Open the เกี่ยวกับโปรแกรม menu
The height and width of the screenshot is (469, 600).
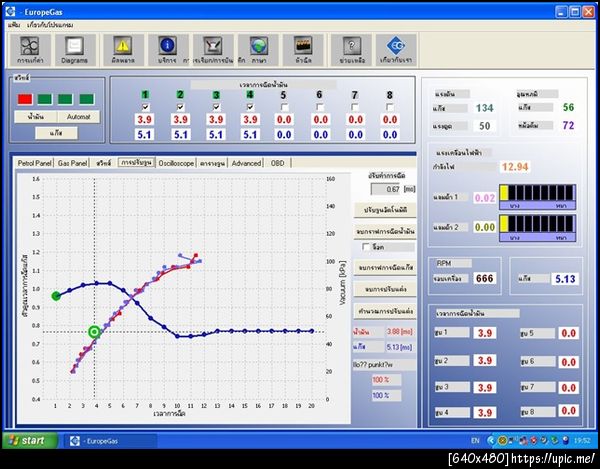[x=50, y=25]
